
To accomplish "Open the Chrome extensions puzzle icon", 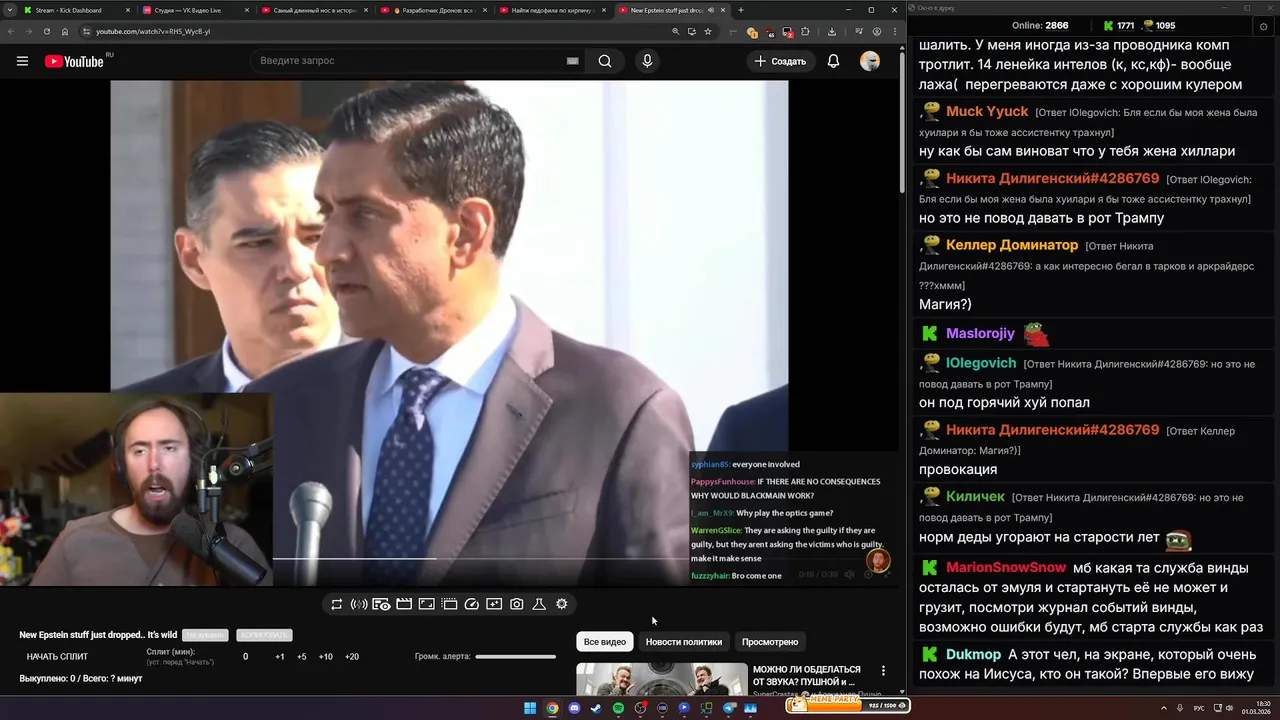I will (x=805, y=32).
